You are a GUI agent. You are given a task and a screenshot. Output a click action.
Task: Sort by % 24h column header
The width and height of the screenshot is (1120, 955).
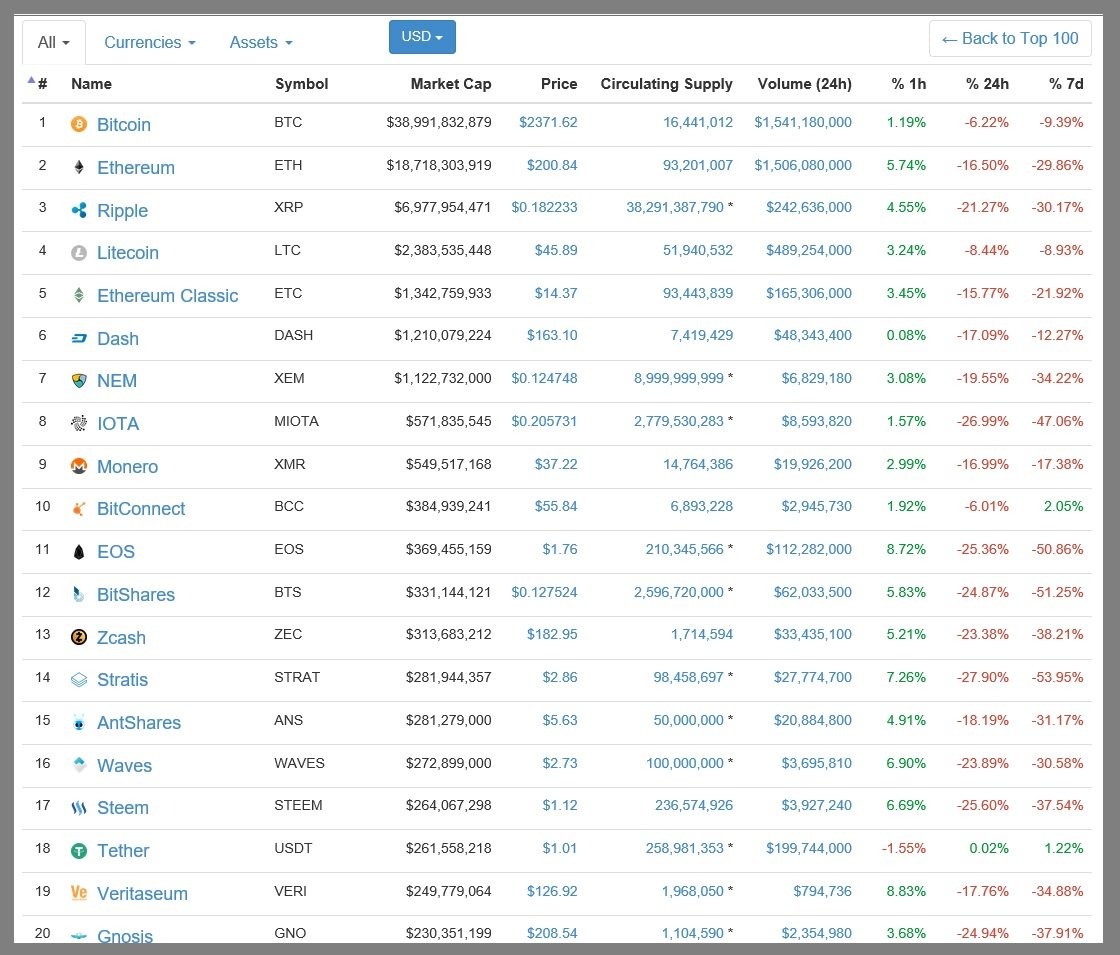987,84
